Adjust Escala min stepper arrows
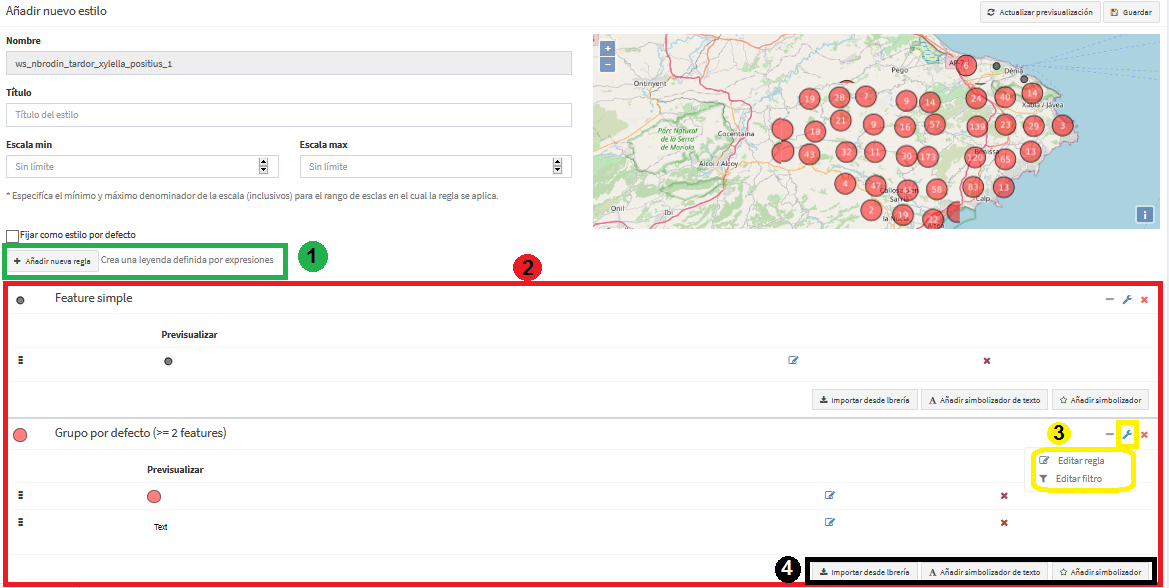The image size is (1169, 588). 263,166
